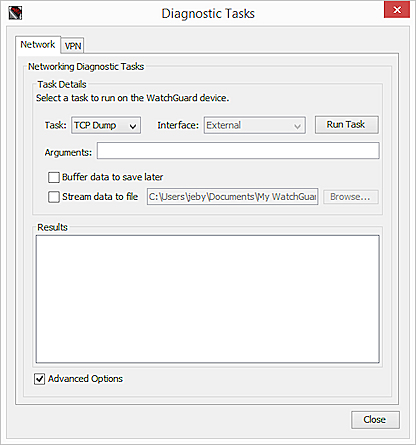Enable Stream data to file checkbox

click(54, 197)
